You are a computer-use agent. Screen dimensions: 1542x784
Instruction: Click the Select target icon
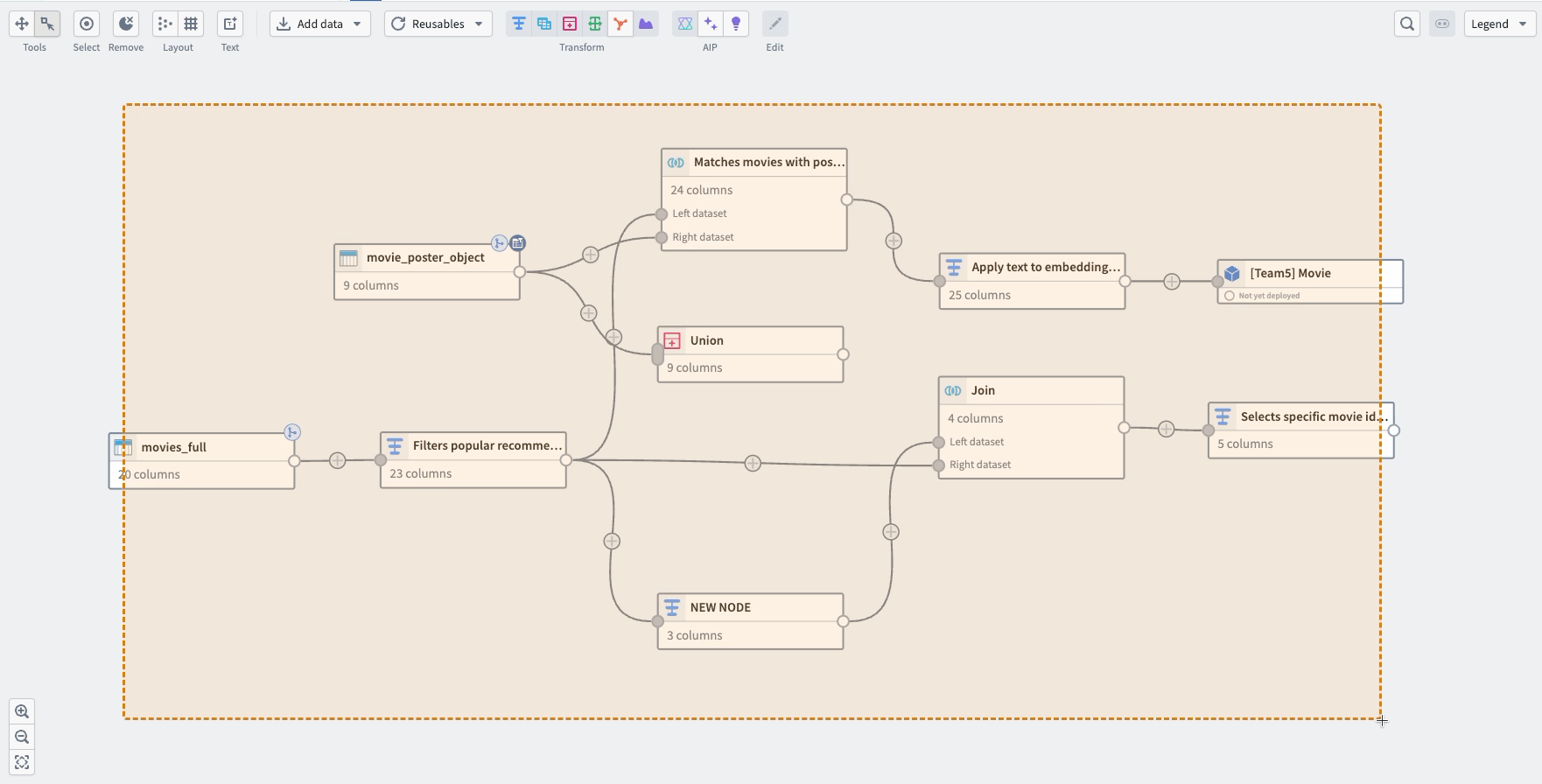87,24
